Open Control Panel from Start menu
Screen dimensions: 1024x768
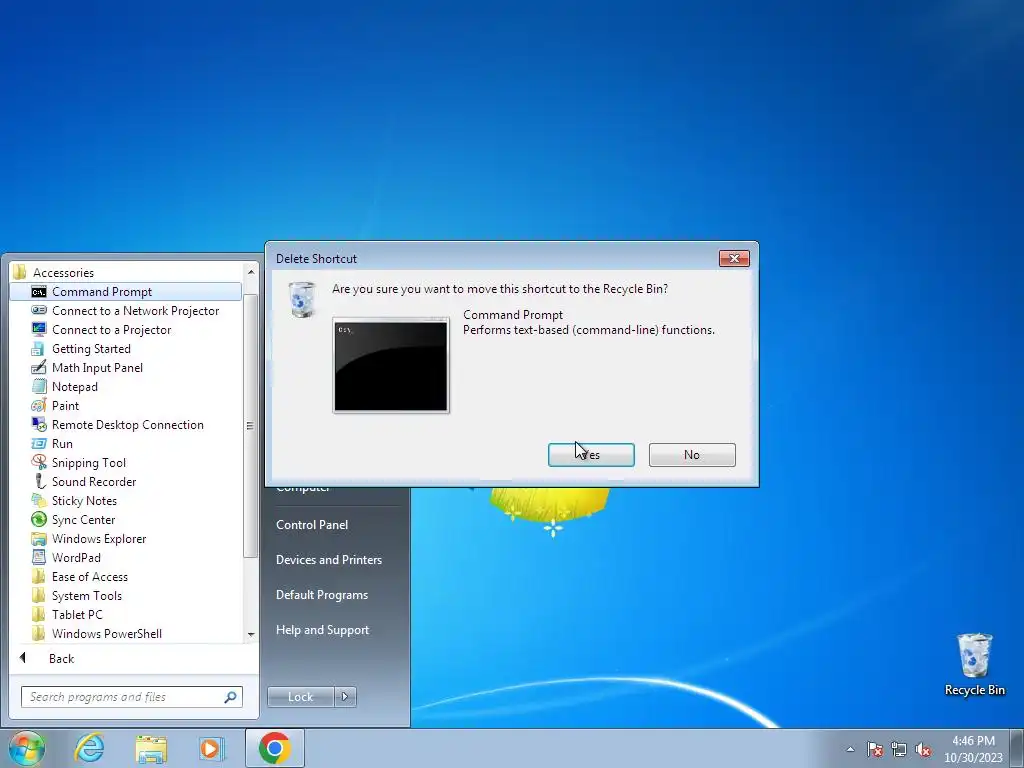coord(312,524)
